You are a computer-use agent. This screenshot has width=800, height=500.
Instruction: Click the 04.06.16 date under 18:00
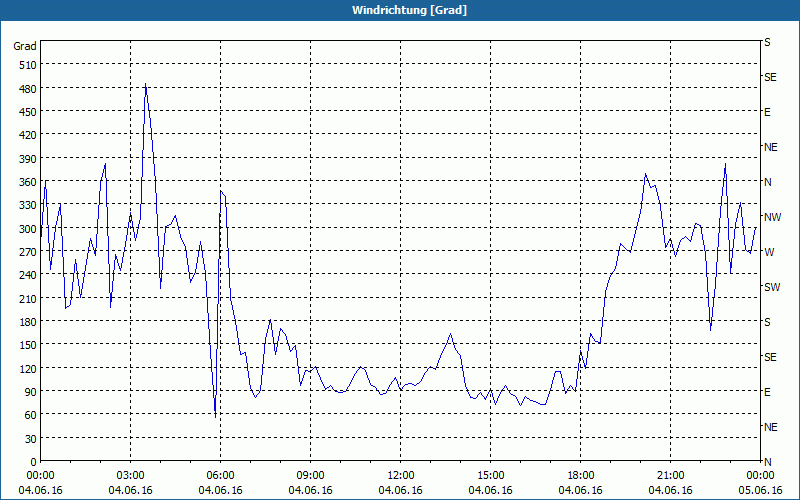tap(581, 490)
